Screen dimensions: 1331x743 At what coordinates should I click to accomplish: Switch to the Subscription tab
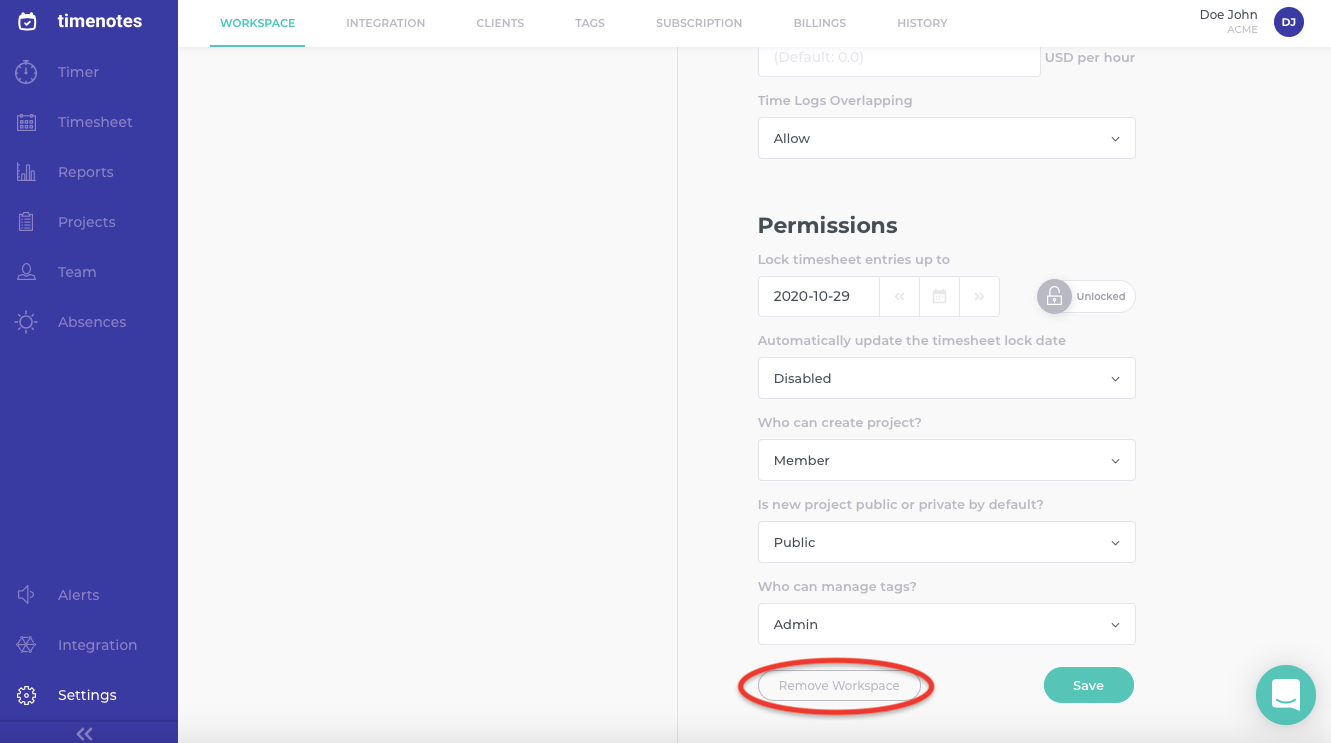point(699,23)
